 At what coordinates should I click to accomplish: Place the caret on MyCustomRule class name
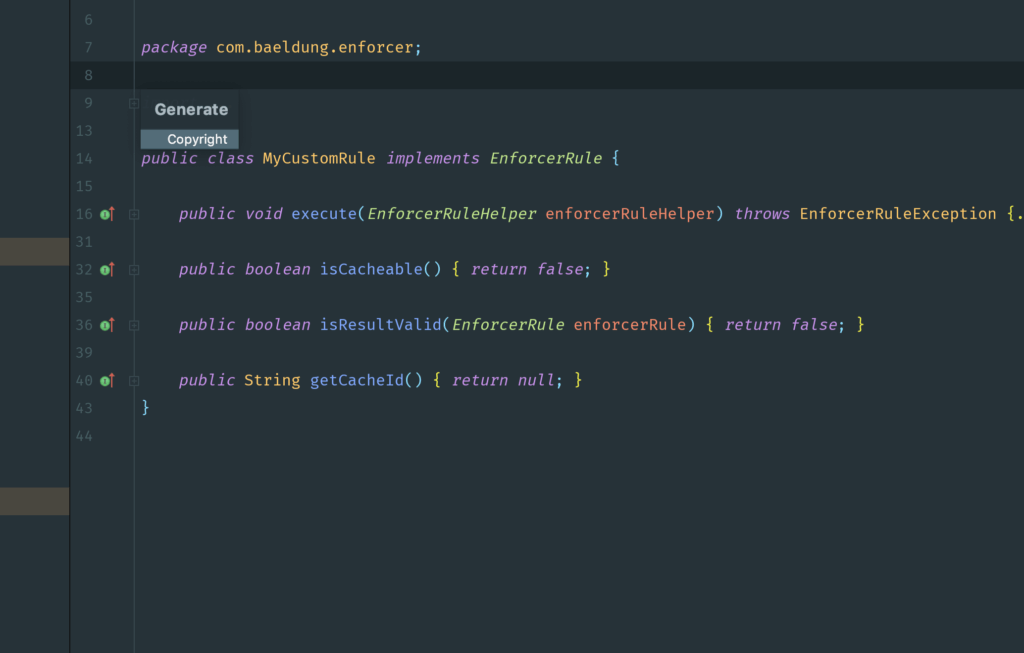tap(316, 158)
